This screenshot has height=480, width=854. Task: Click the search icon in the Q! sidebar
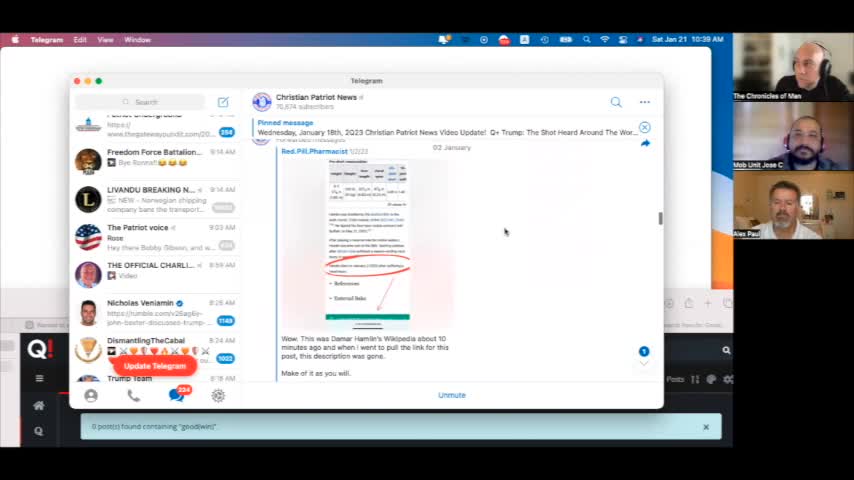click(x=39, y=431)
